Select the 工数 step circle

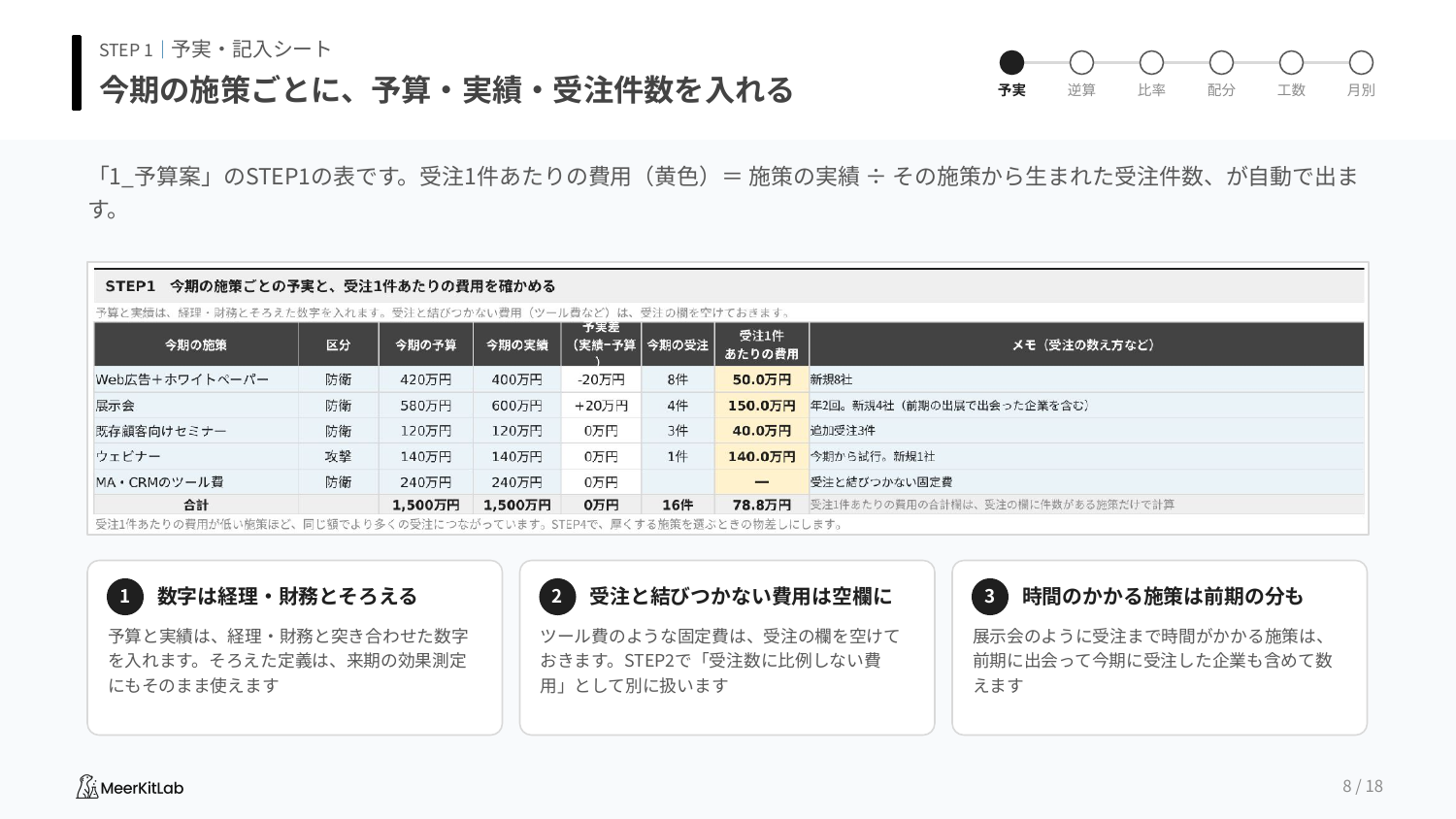(x=1291, y=63)
